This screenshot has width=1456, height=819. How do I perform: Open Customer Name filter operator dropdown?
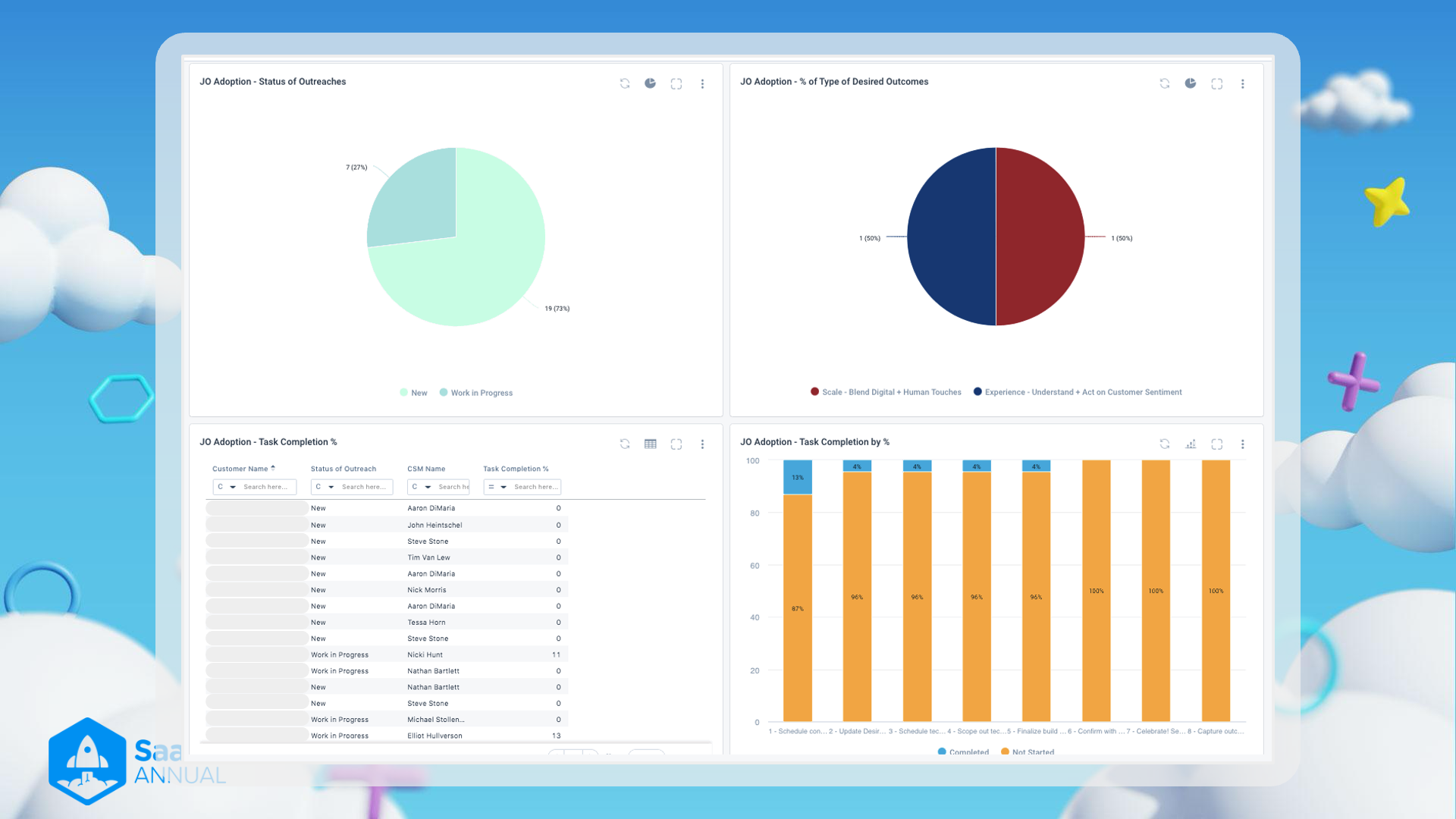pos(227,487)
